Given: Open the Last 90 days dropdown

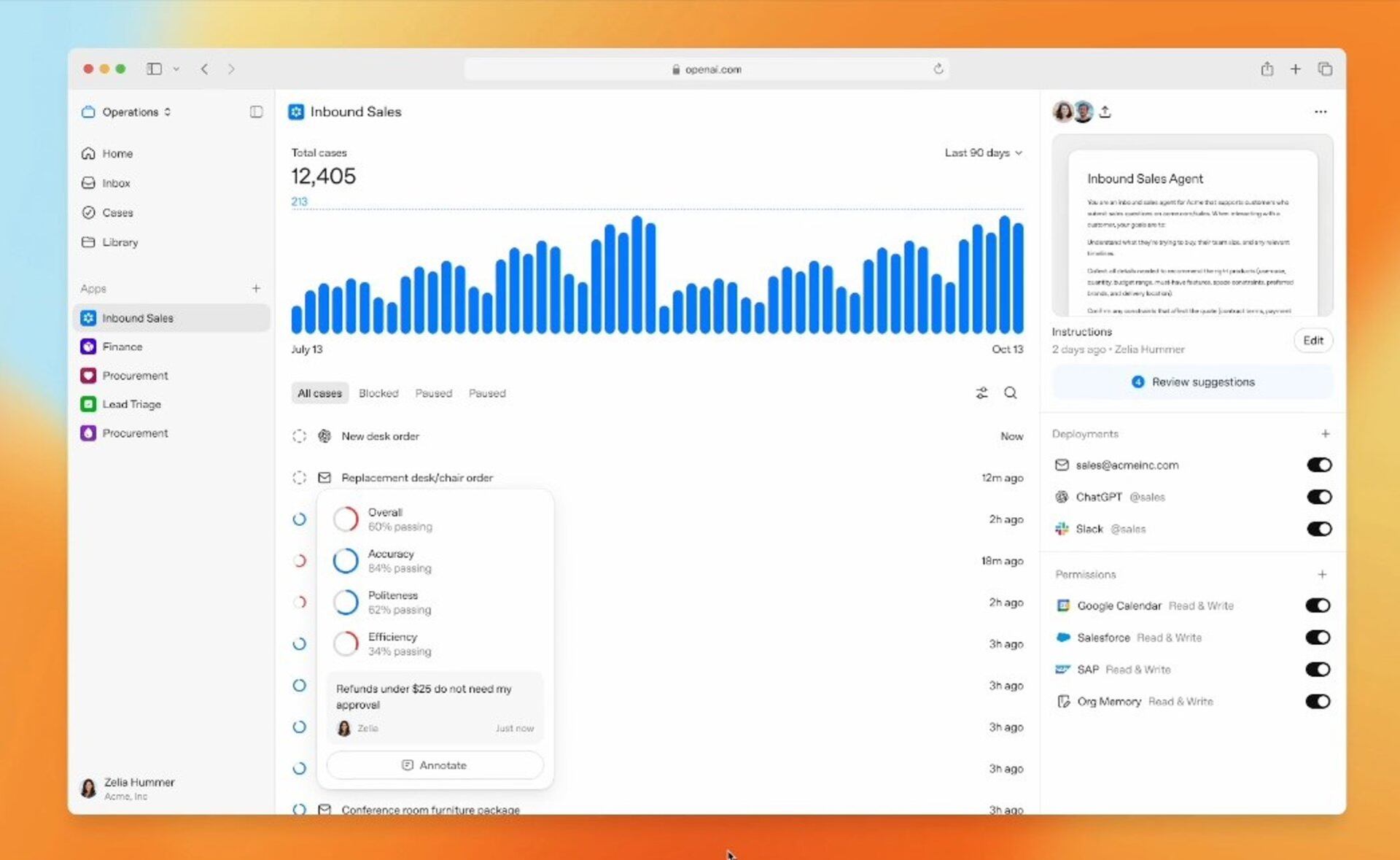Looking at the screenshot, I should (983, 153).
